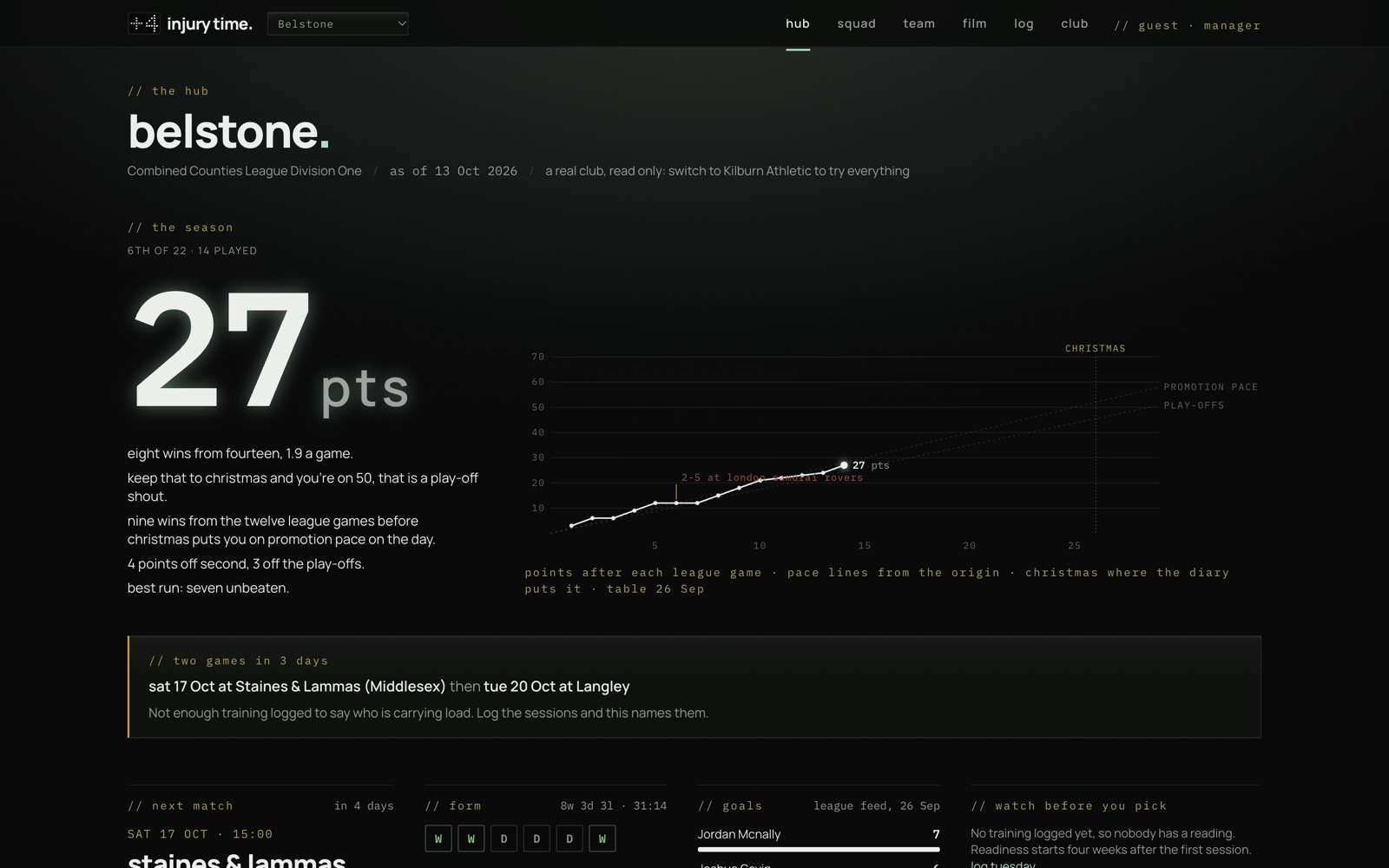Click the '// the season' label
The height and width of the screenshot is (868, 1389).
coord(181,227)
